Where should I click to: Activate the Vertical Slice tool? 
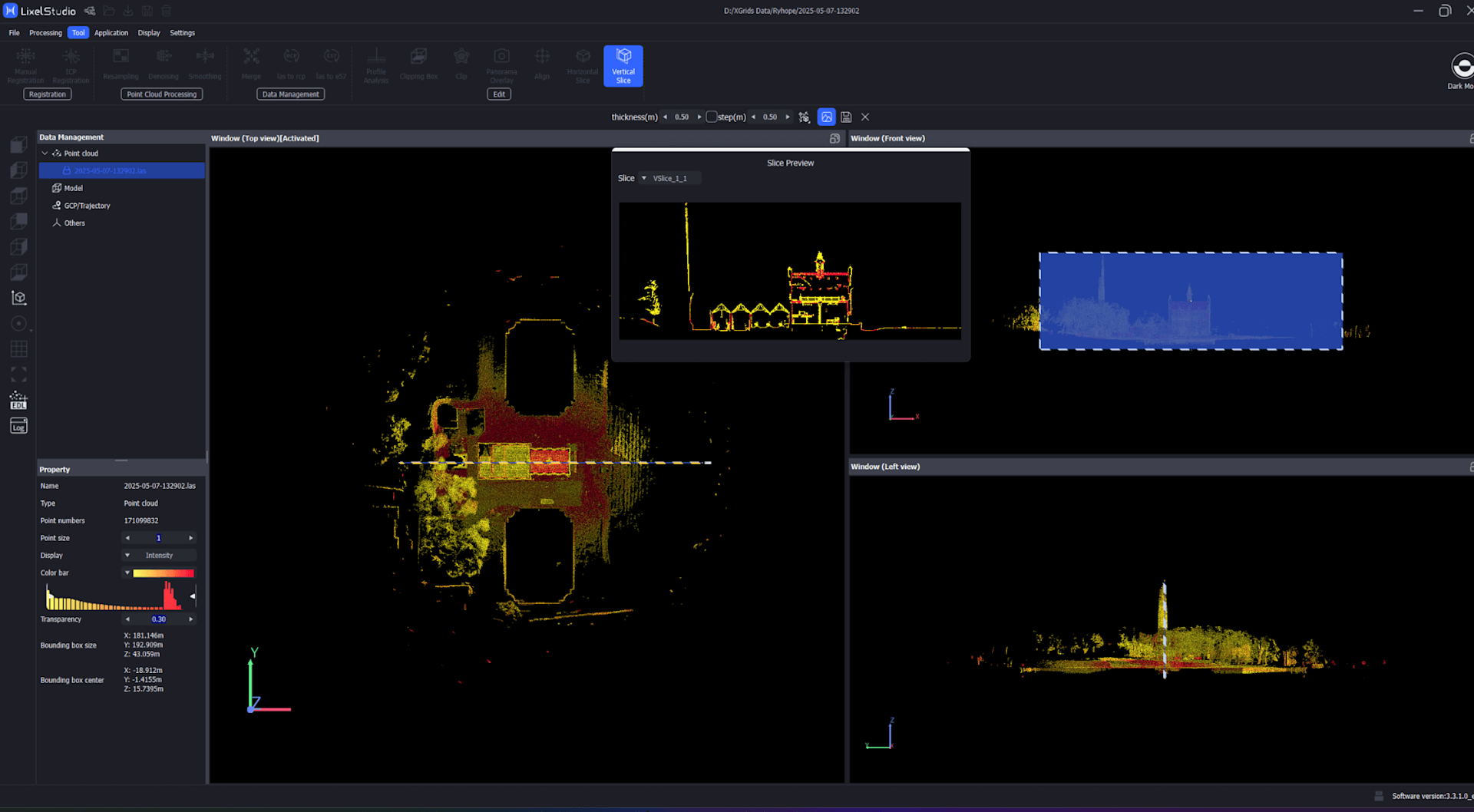pos(623,65)
